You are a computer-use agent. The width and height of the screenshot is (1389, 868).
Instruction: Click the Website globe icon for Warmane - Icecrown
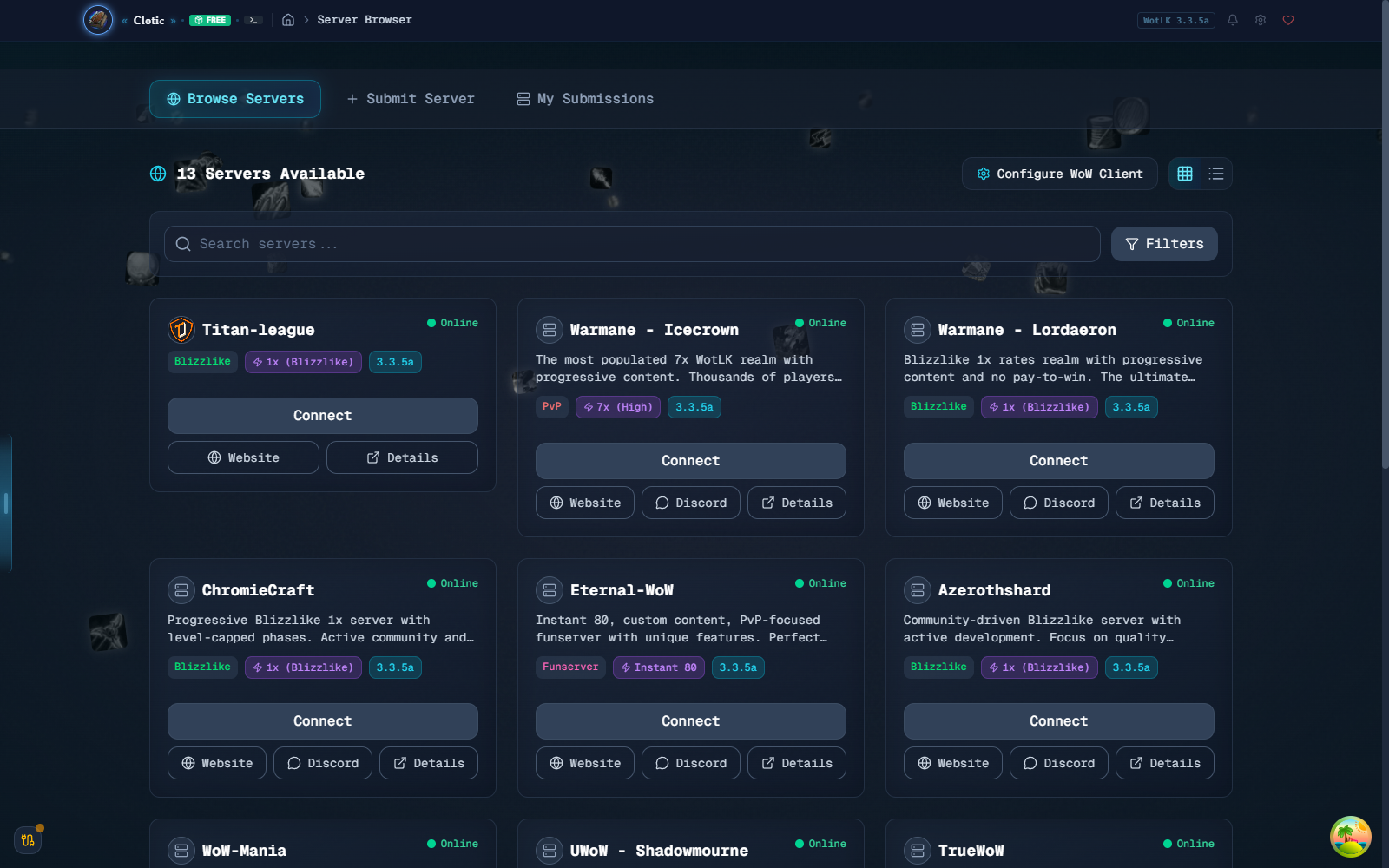[x=556, y=503]
